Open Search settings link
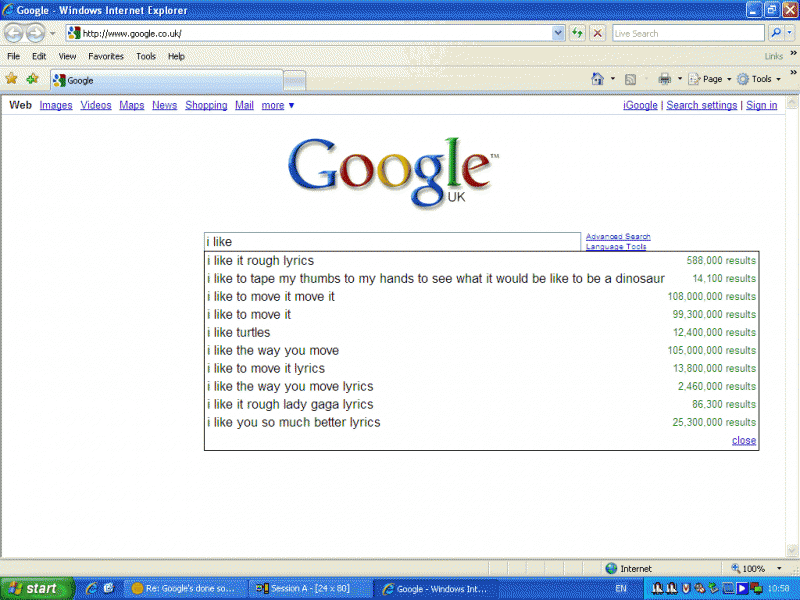The height and width of the screenshot is (600, 800). (702, 105)
